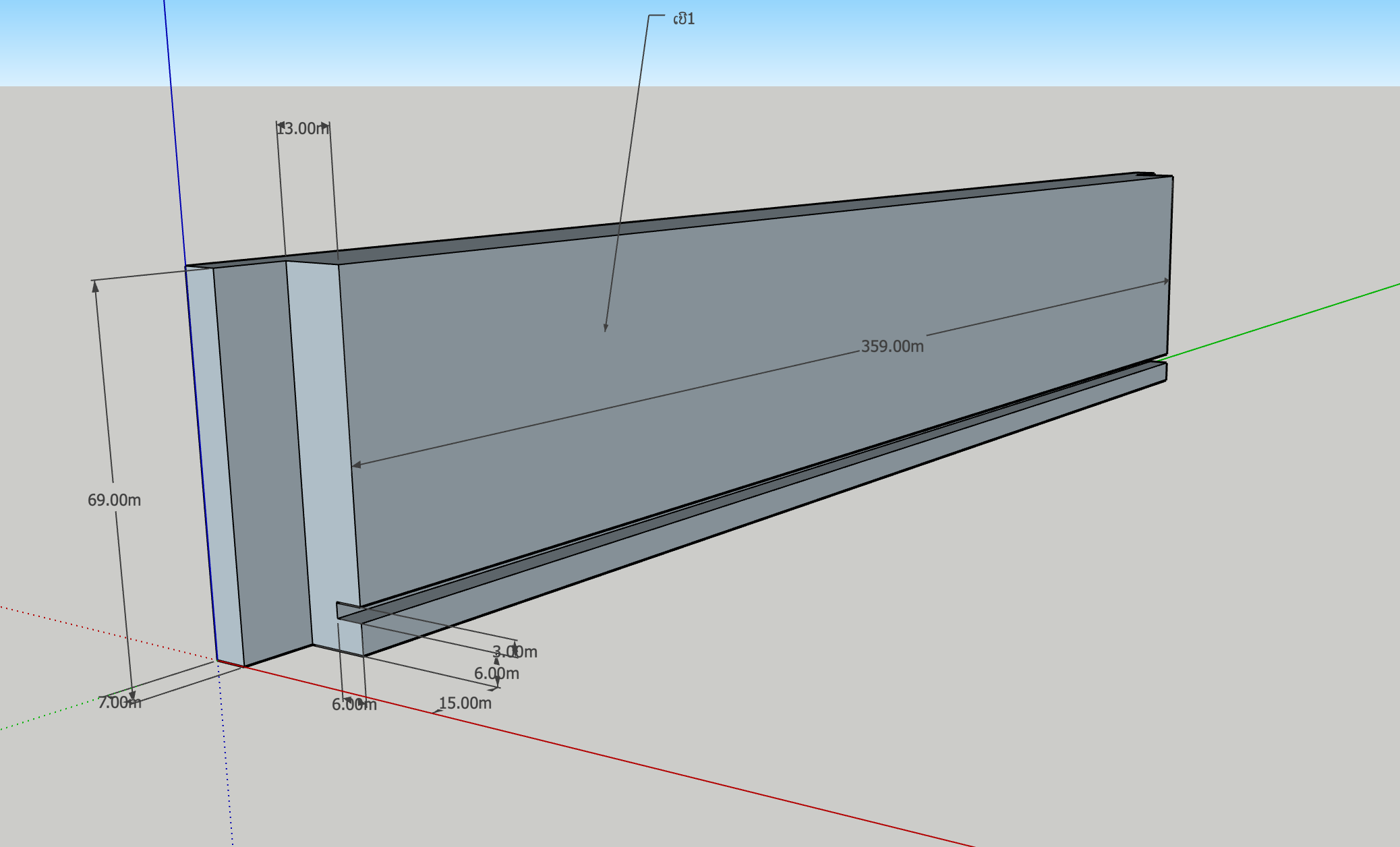
Task: Click the 15.00m dimension label
Action: pyautogui.click(x=465, y=703)
